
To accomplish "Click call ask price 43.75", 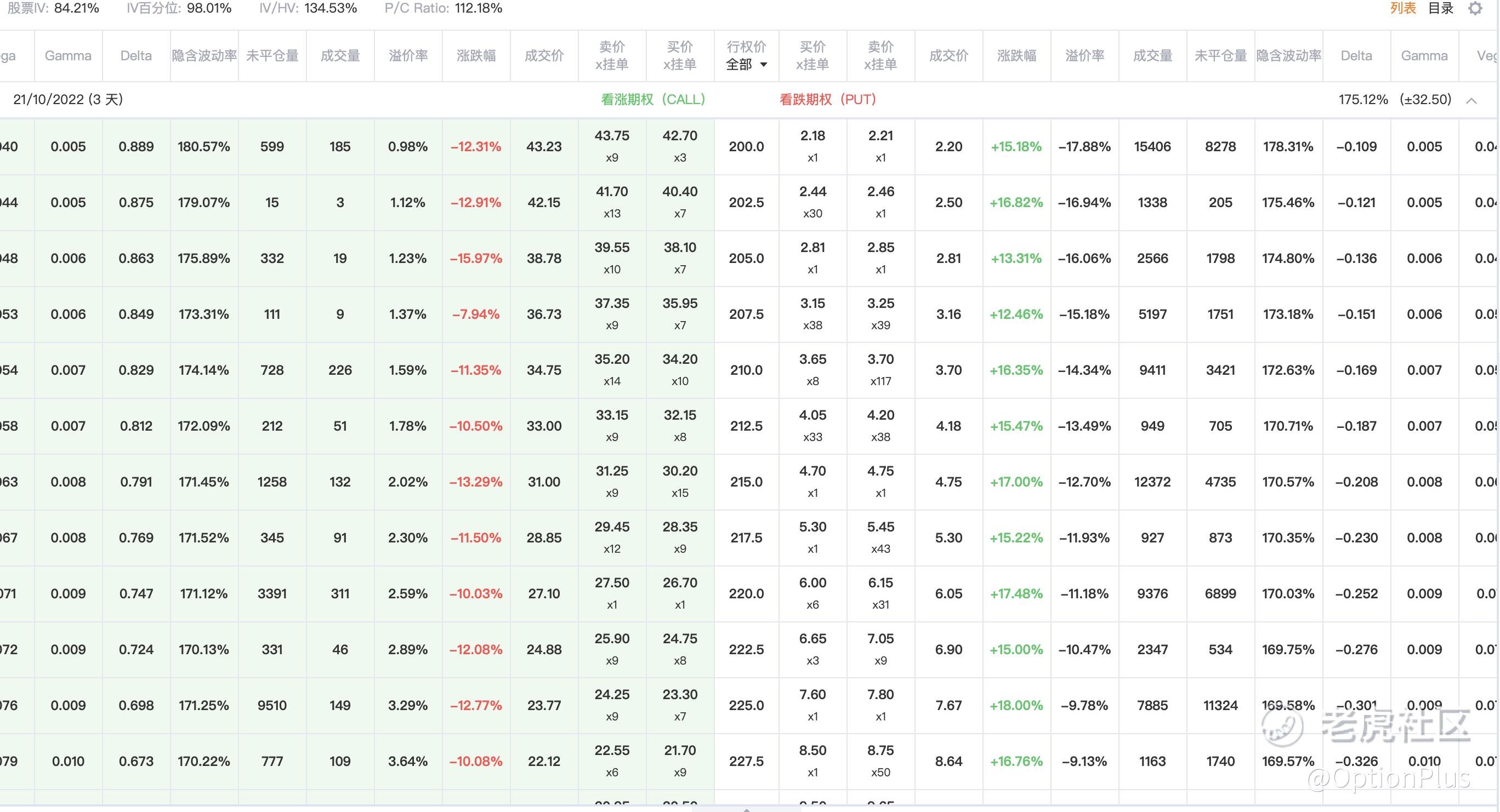I will tap(611, 136).
